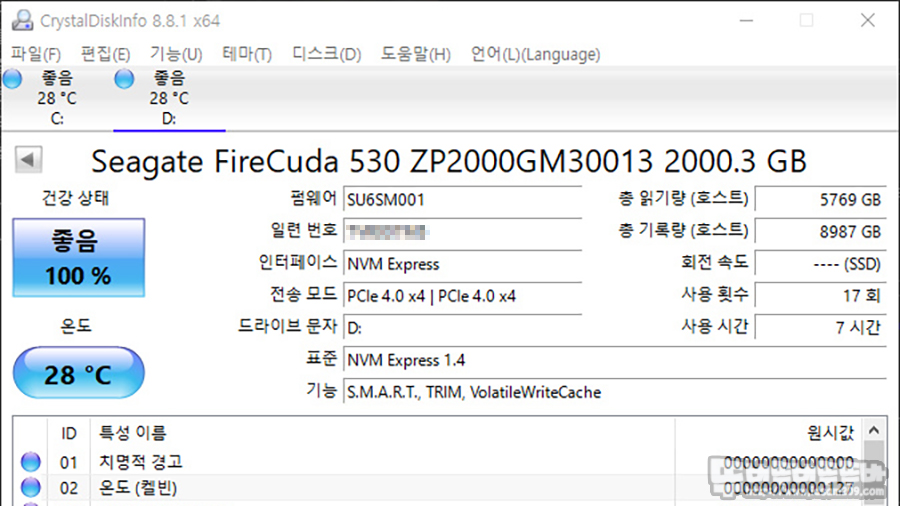Select attribute row 02 온도 (켈빈)
The height and width of the screenshot is (506, 900).
pyautogui.click(x=437, y=488)
